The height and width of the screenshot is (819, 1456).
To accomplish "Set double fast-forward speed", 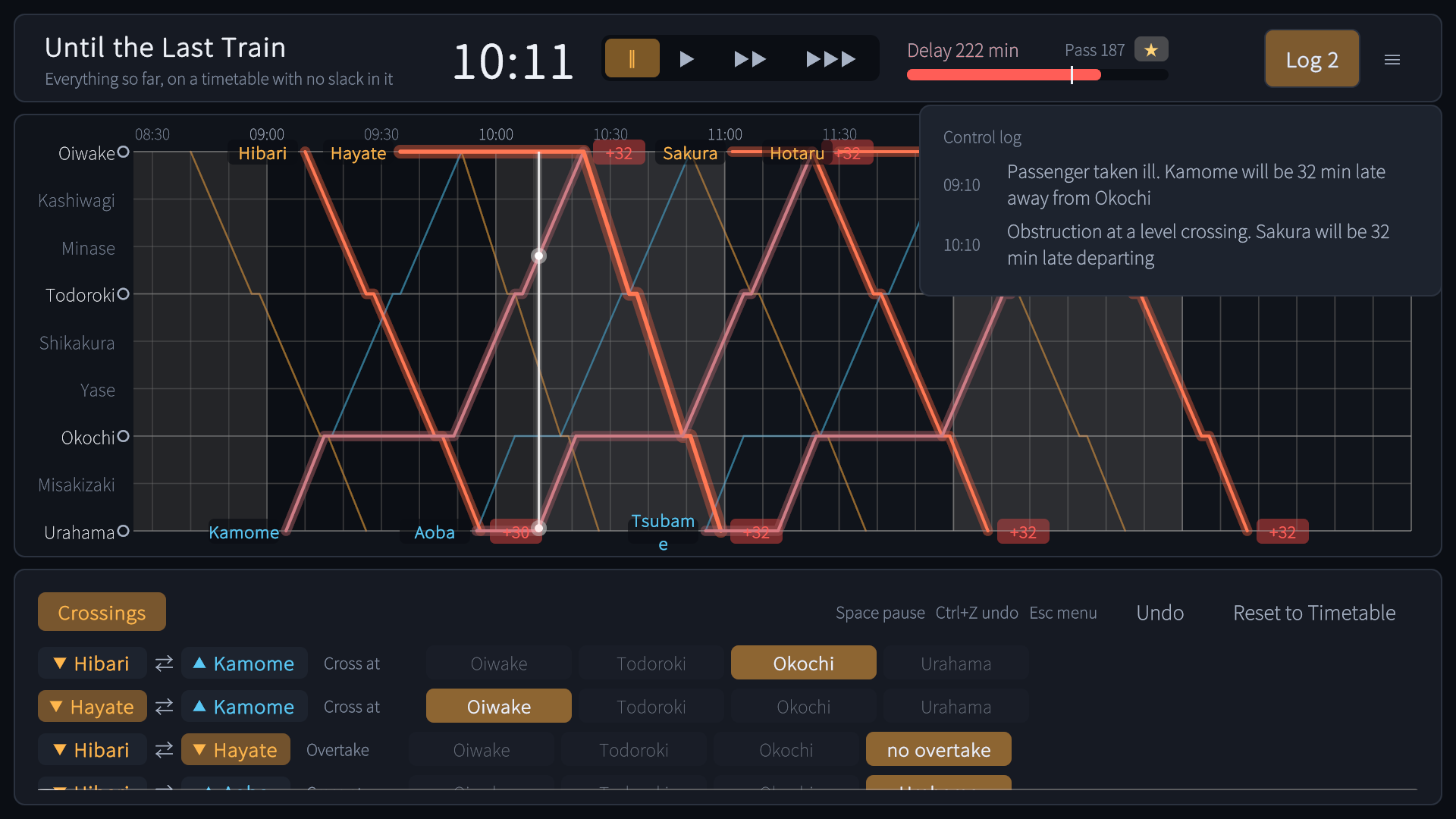I will click(x=750, y=58).
